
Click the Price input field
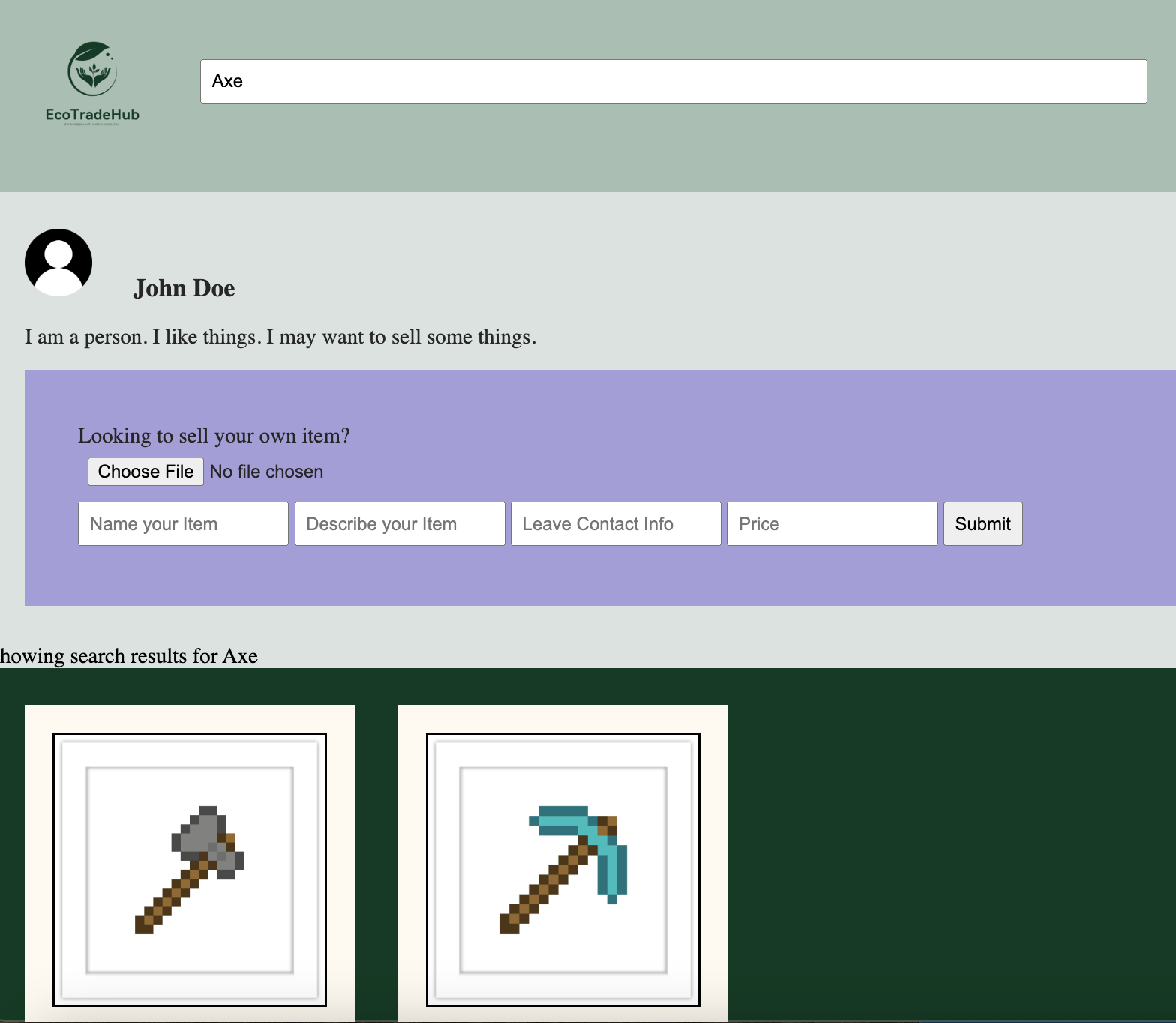point(832,523)
